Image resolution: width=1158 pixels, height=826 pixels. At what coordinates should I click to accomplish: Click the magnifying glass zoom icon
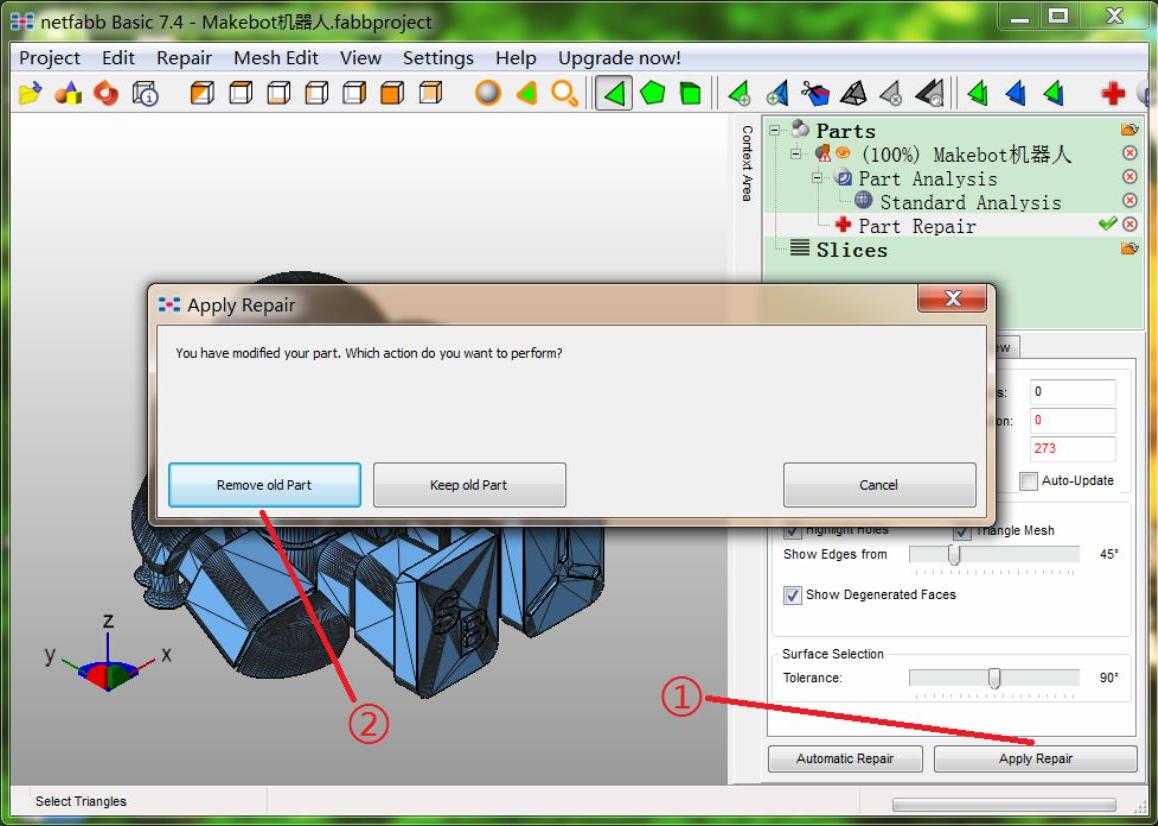tap(564, 94)
